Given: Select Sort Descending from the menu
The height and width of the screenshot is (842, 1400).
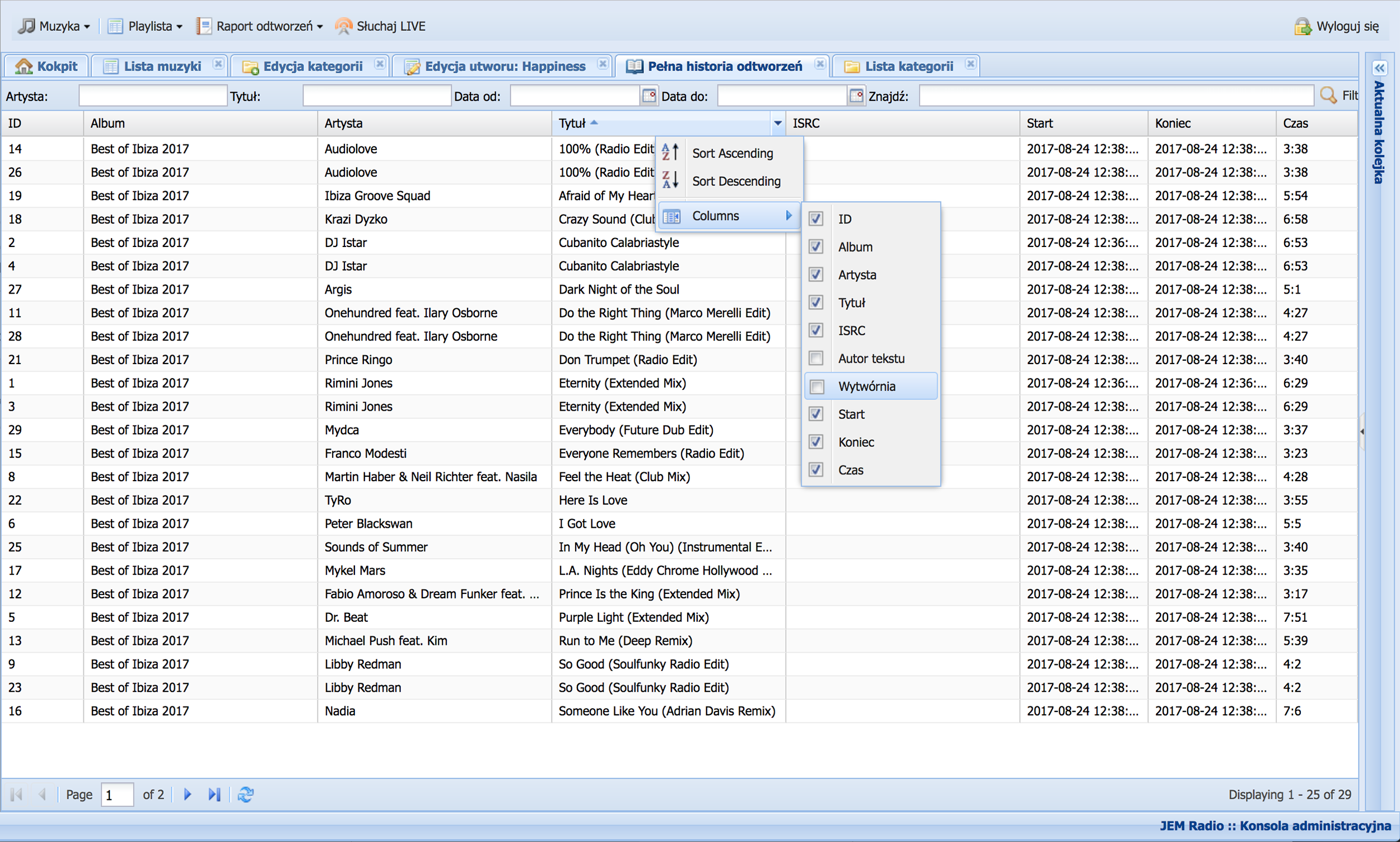Looking at the screenshot, I should (x=735, y=181).
